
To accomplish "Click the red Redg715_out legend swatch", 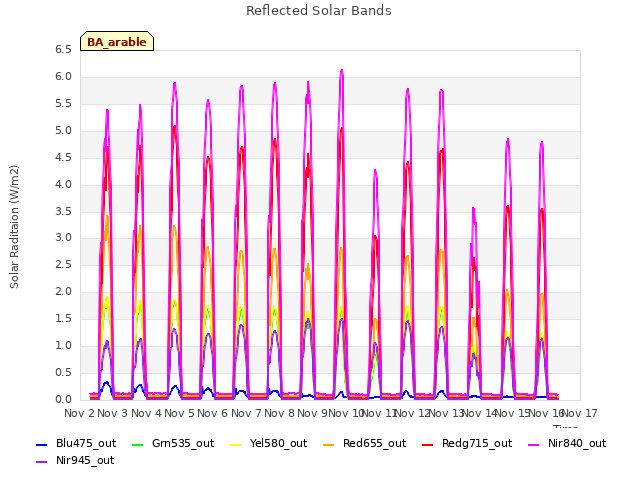I will tap(428, 444).
